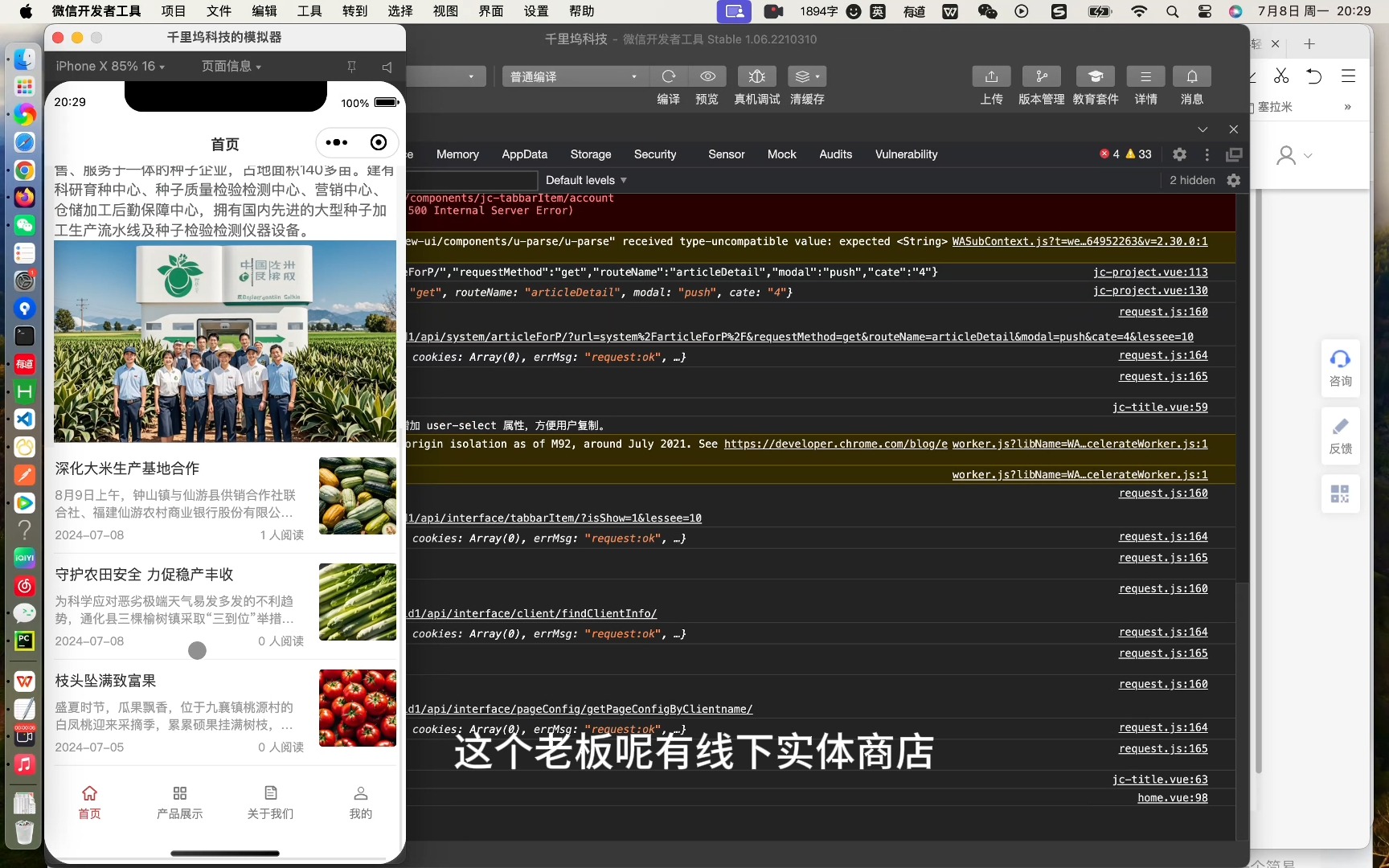Switch to the Security tab
The width and height of the screenshot is (1389, 868).
coord(655,154)
